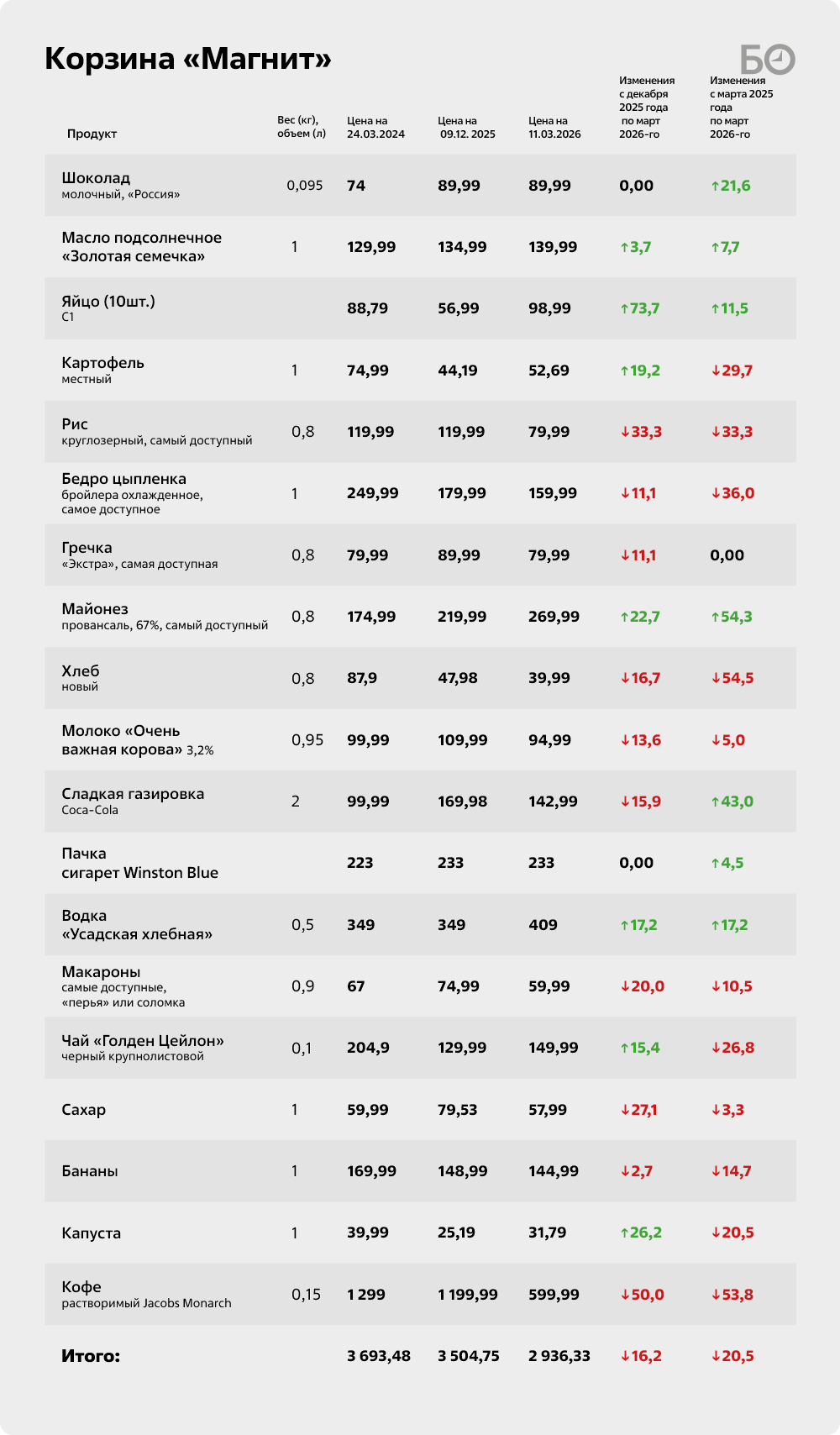Click red down arrow beside 50,0

coord(624,1296)
